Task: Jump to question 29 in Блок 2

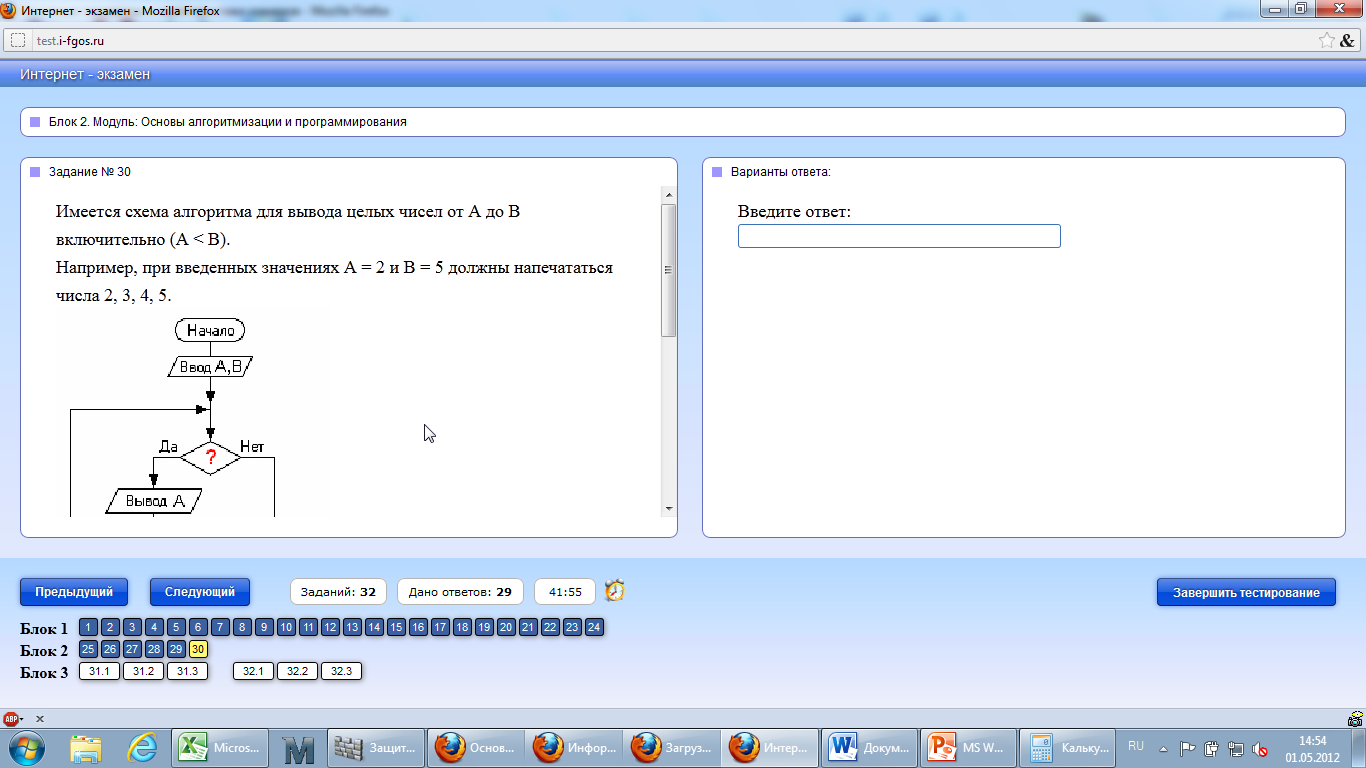Action: [176, 650]
